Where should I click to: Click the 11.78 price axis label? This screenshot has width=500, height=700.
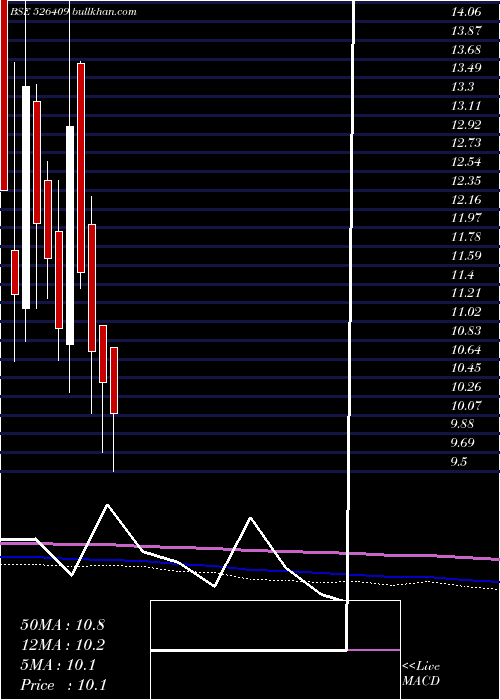pos(466,237)
